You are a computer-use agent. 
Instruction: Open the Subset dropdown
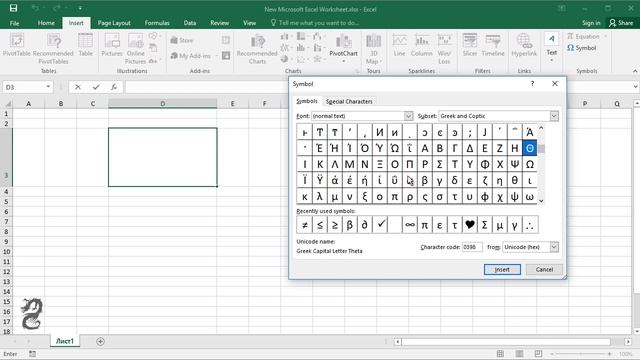(554, 116)
